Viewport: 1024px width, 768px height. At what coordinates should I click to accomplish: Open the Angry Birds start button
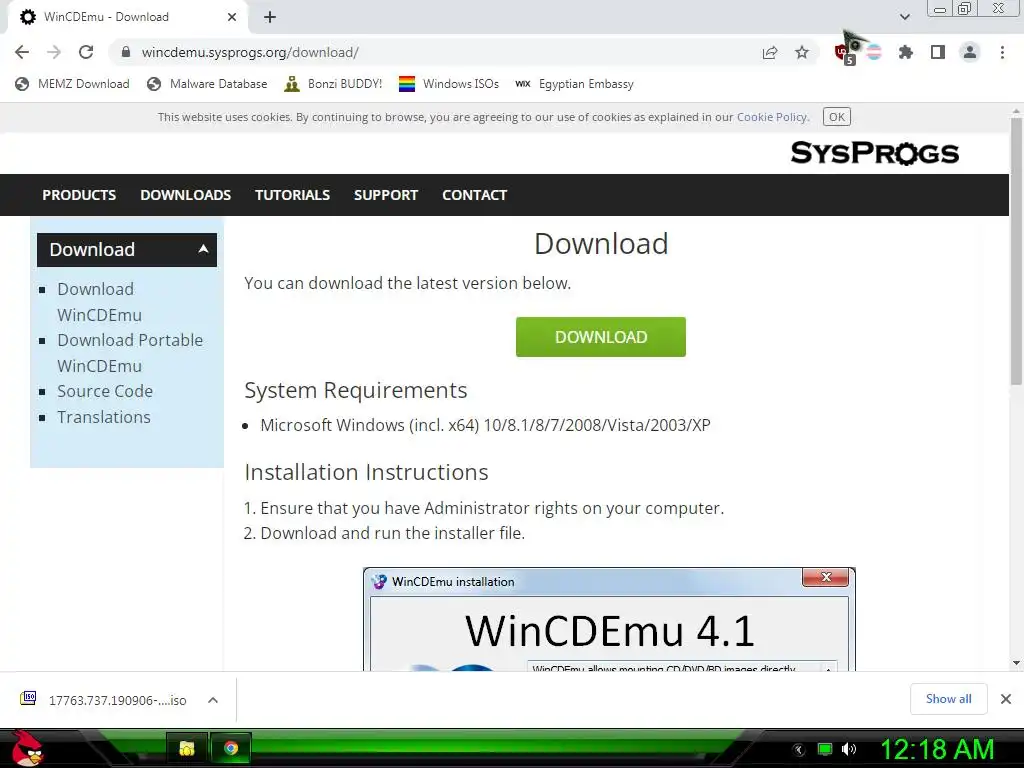[x=26, y=748]
